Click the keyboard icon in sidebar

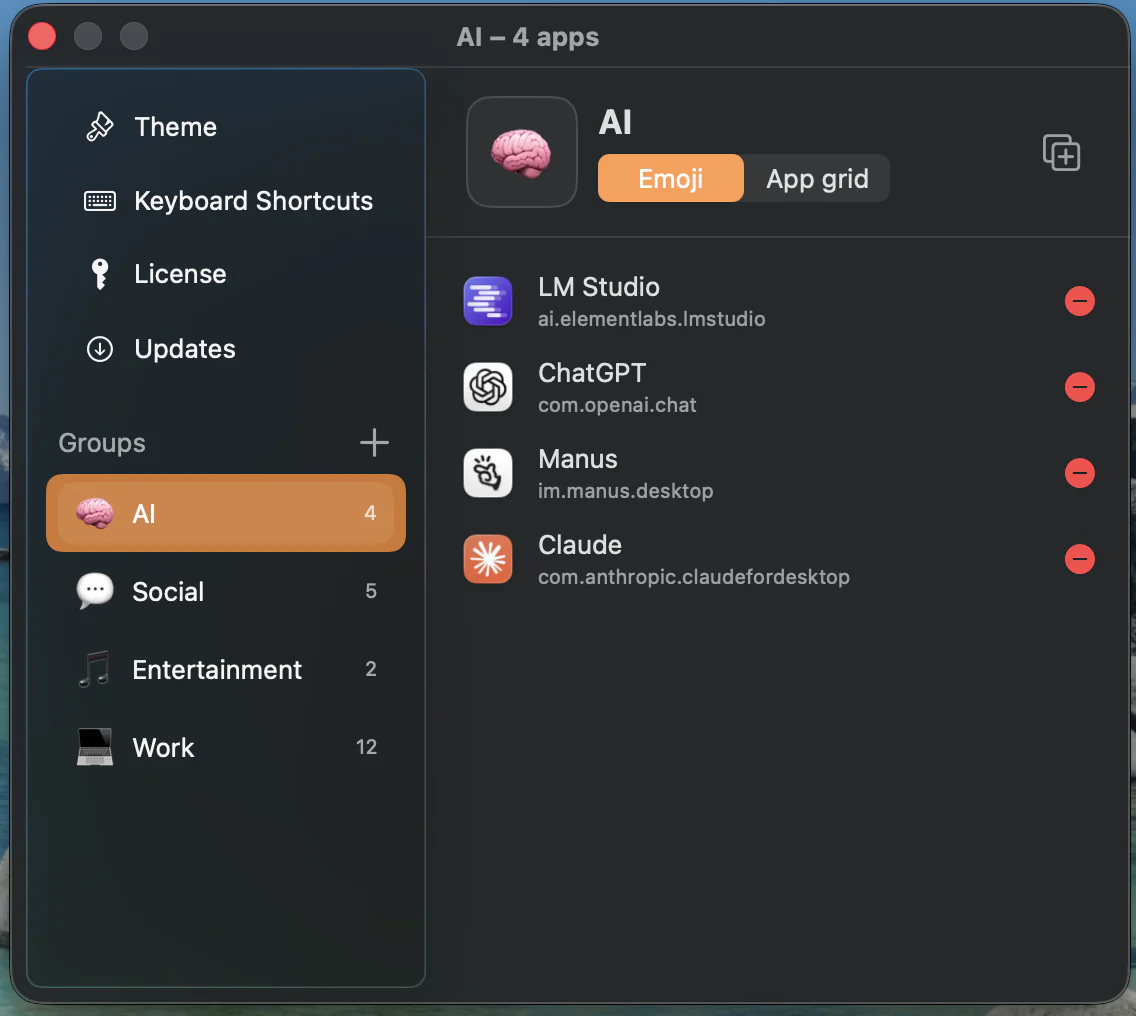pos(100,201)
